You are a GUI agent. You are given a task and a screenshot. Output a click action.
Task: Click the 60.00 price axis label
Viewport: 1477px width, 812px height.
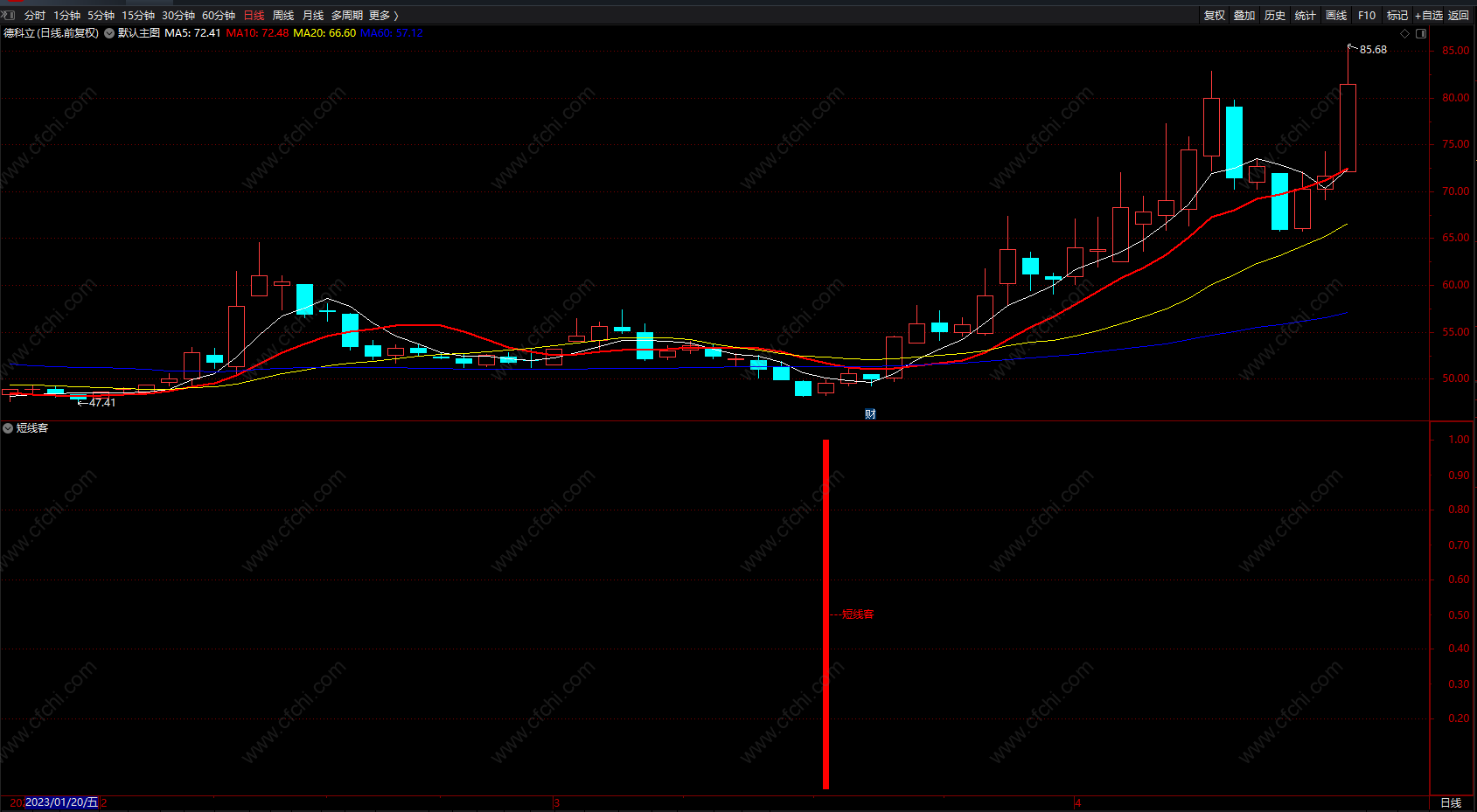point(1456,285)
